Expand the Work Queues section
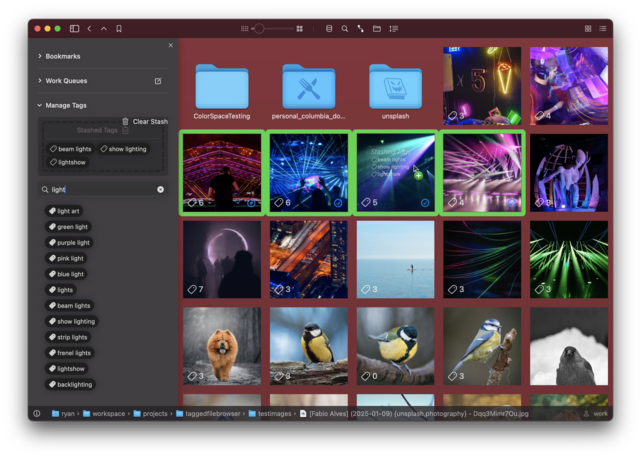Viewport: 641px width, 458px height. pos(40,81)
